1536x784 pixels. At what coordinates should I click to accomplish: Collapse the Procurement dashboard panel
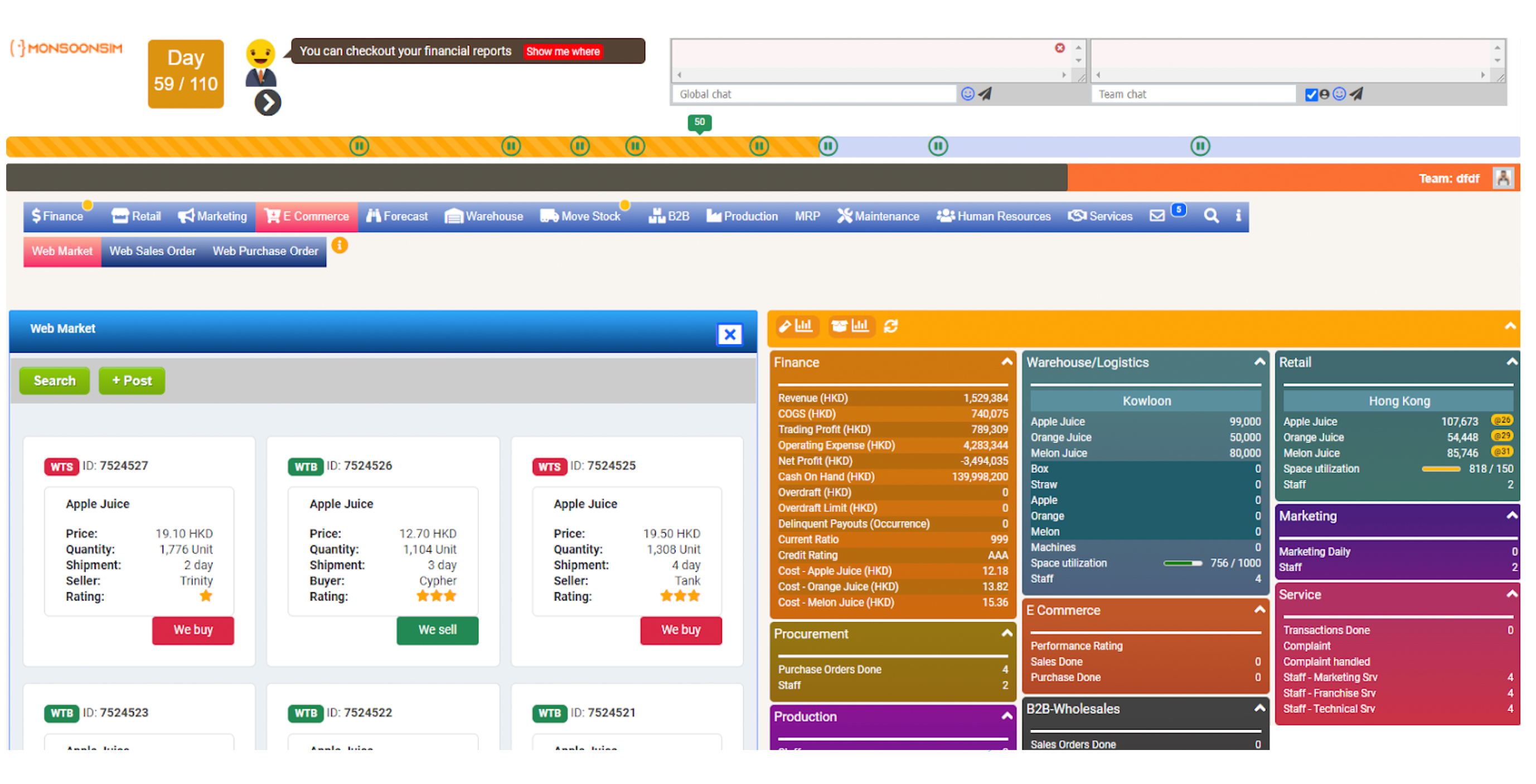[1006, 634]
